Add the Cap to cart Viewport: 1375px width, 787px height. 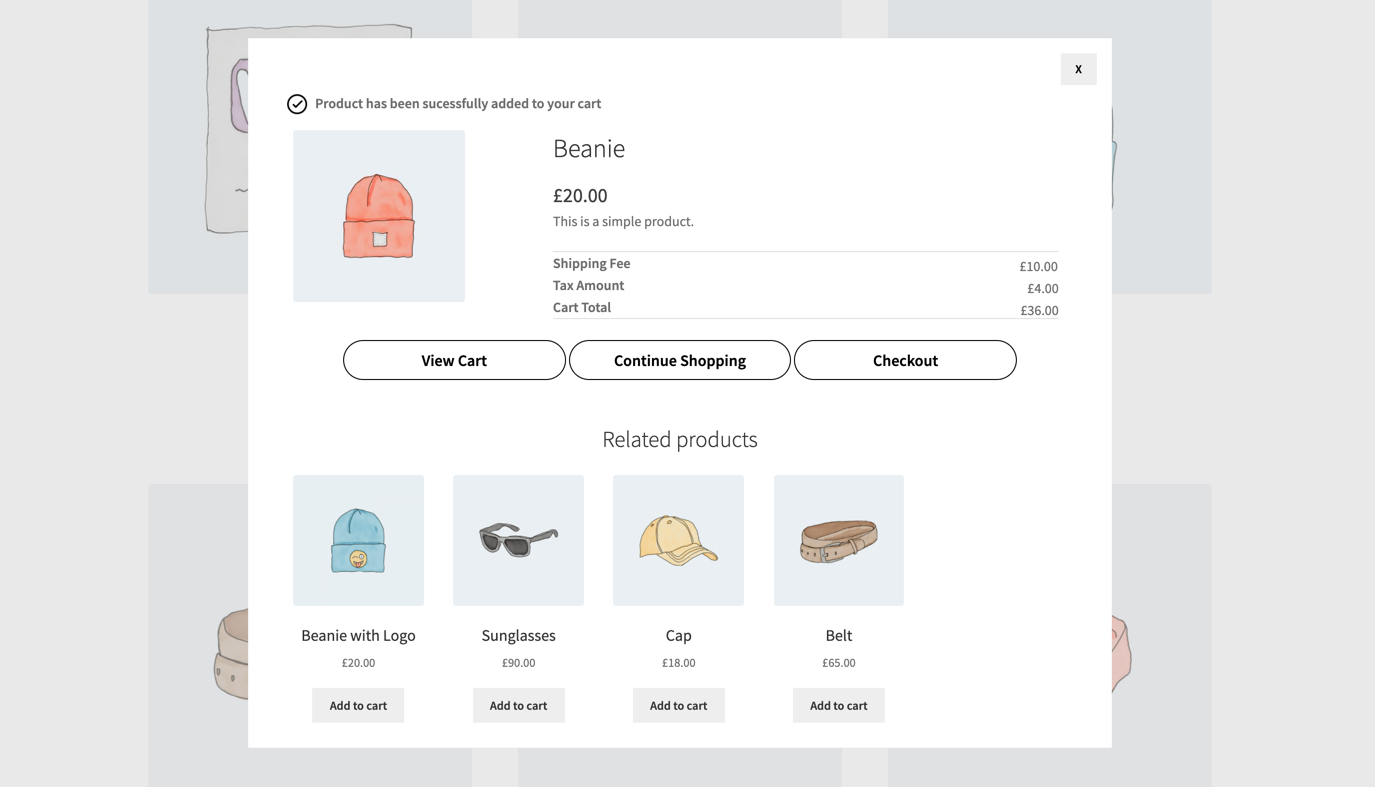tap(678, 705)
